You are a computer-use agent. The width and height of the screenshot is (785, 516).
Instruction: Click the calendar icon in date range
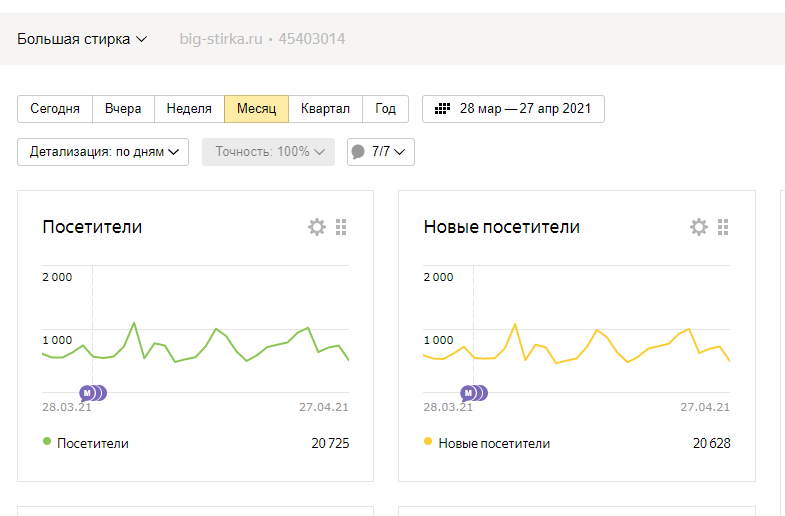click(x=441, y=109)
